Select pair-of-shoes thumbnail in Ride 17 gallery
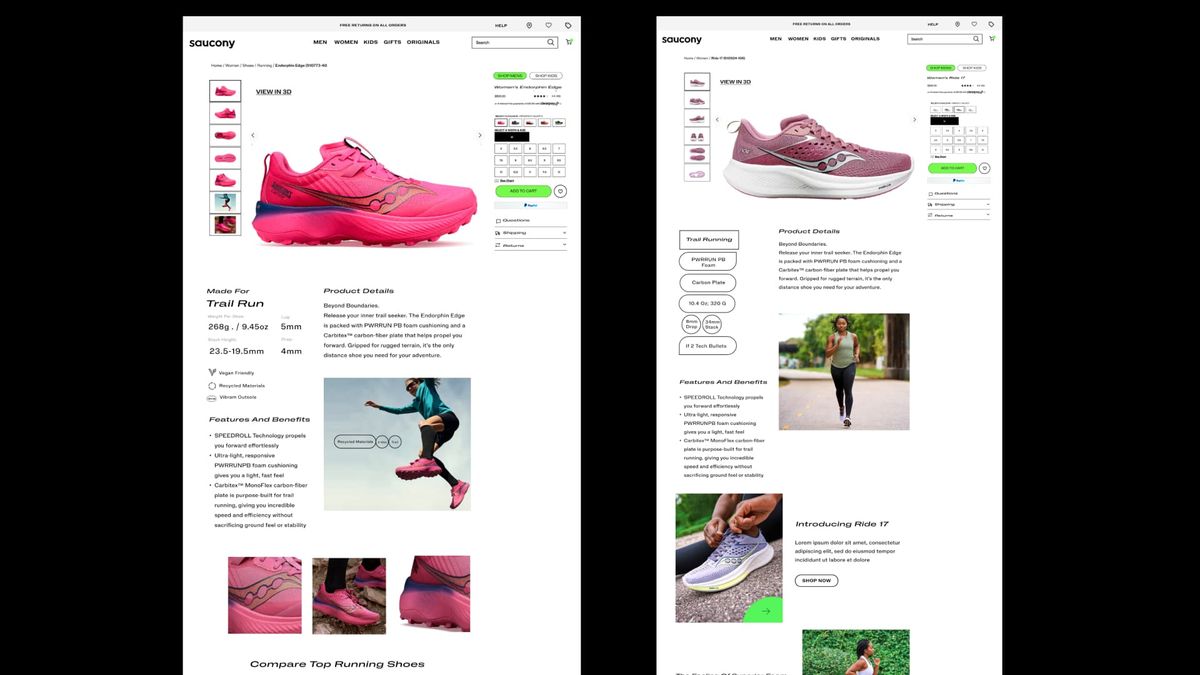The height and width of the screenshot is (675, 1200). pyautogui.click(x=697, y=136)
